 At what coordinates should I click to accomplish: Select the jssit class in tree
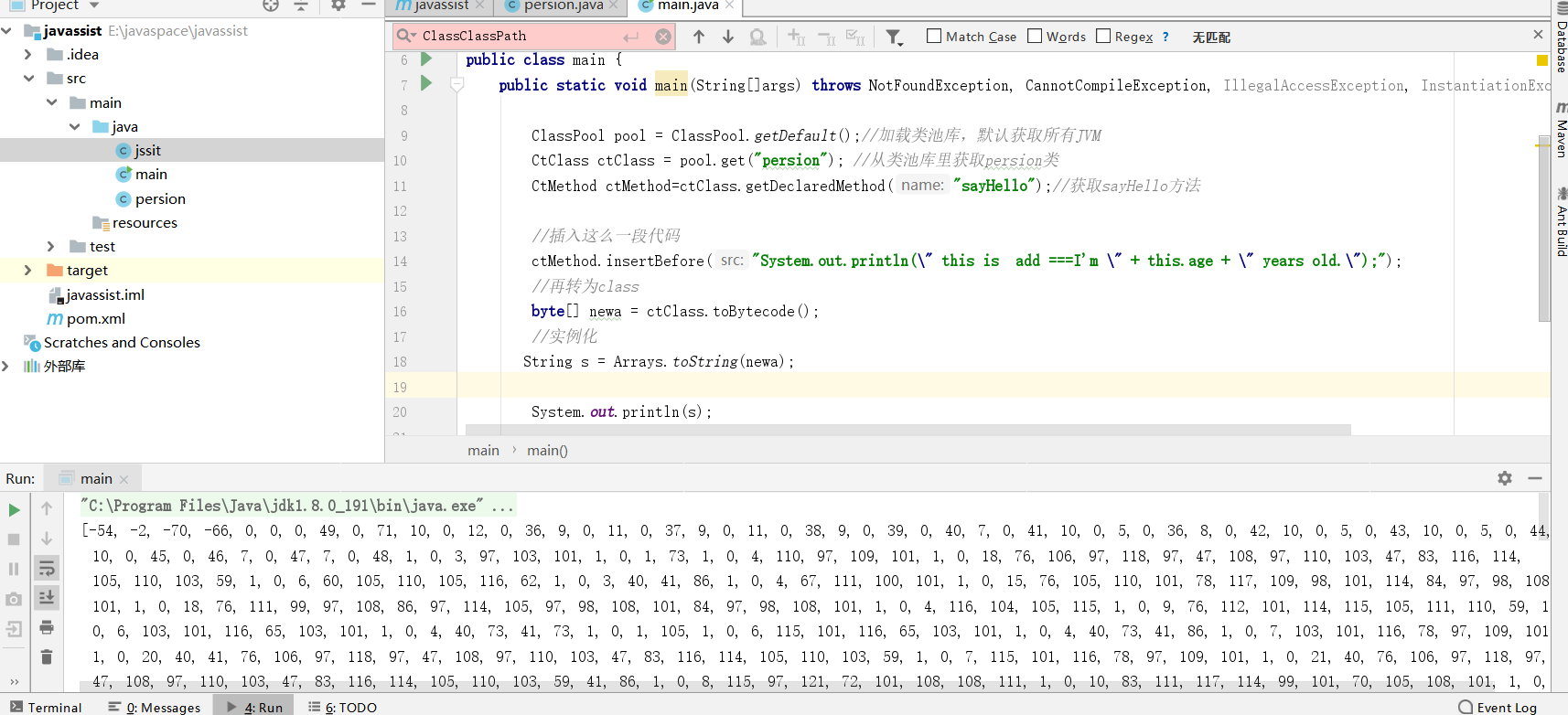(x=147, y=150)
